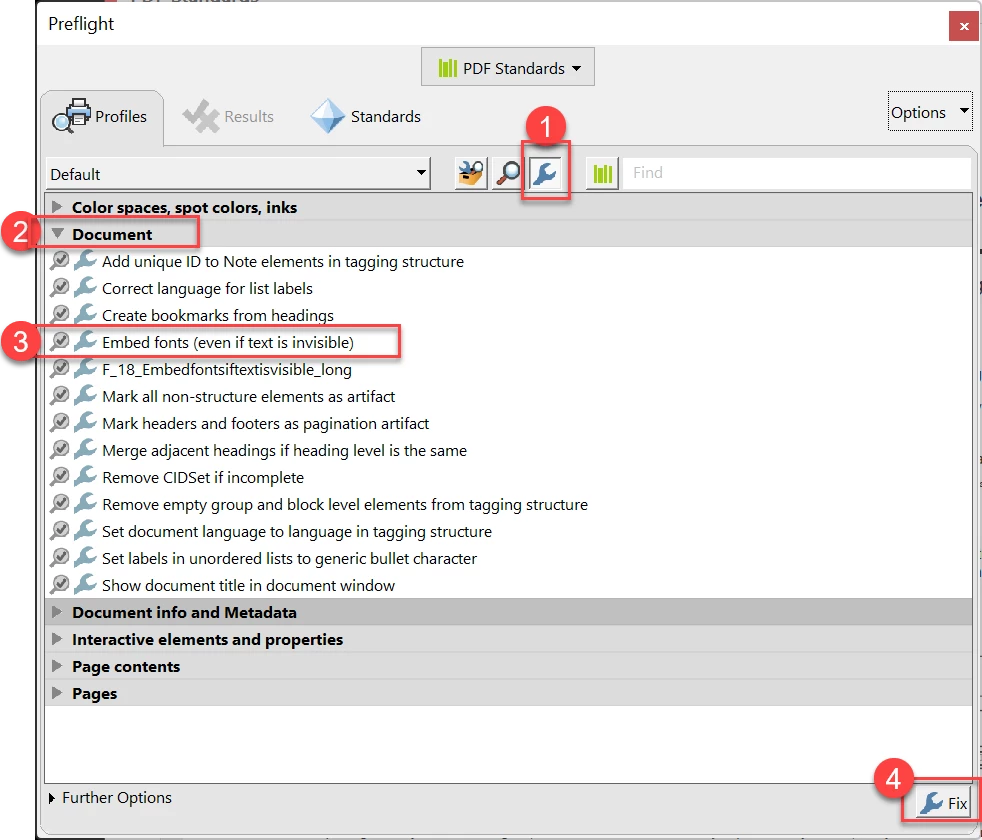Open the PDF Standards library dropdown
The image size is (982, 840).
508,67
